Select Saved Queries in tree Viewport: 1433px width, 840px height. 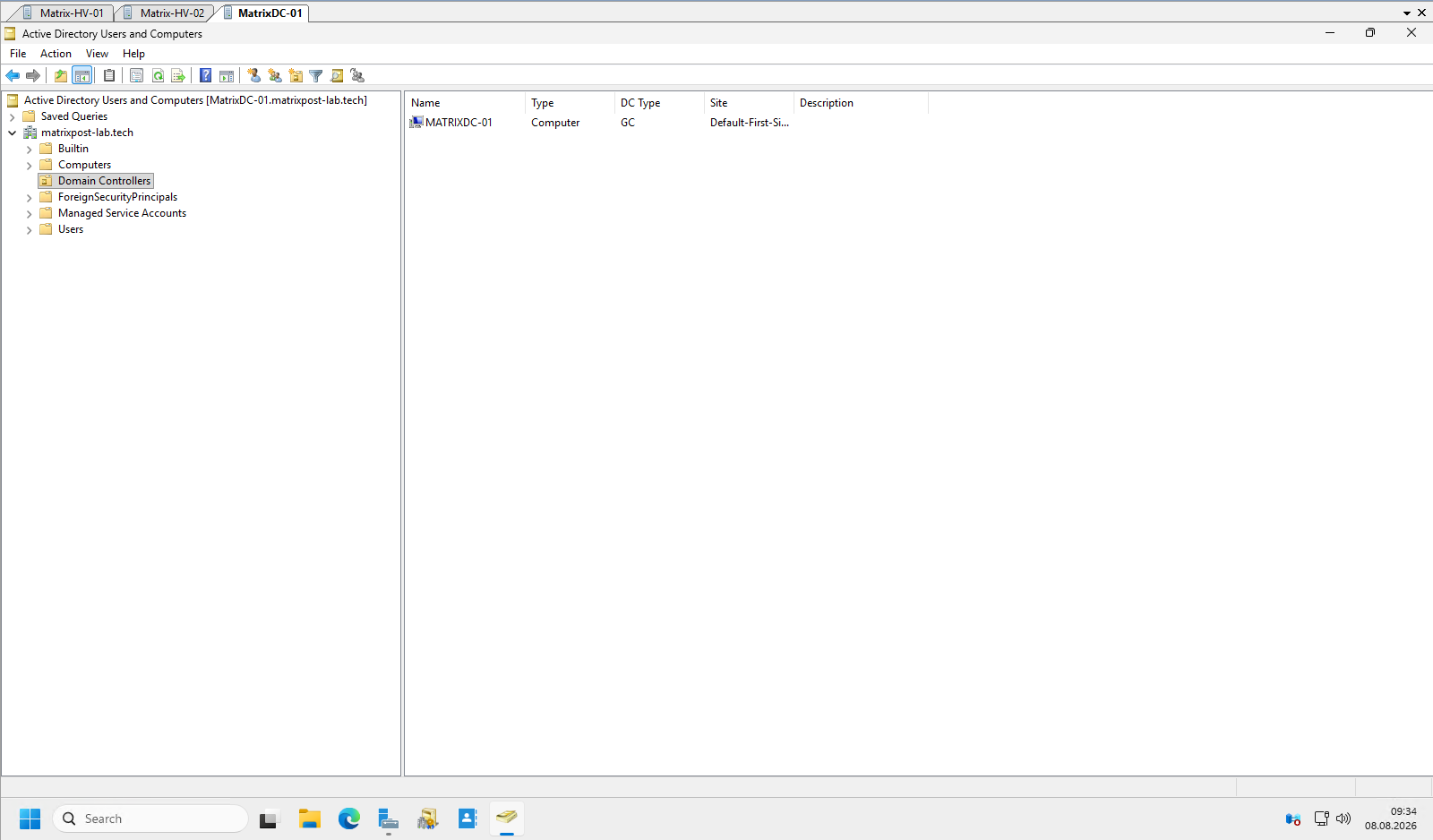point(73,116)
